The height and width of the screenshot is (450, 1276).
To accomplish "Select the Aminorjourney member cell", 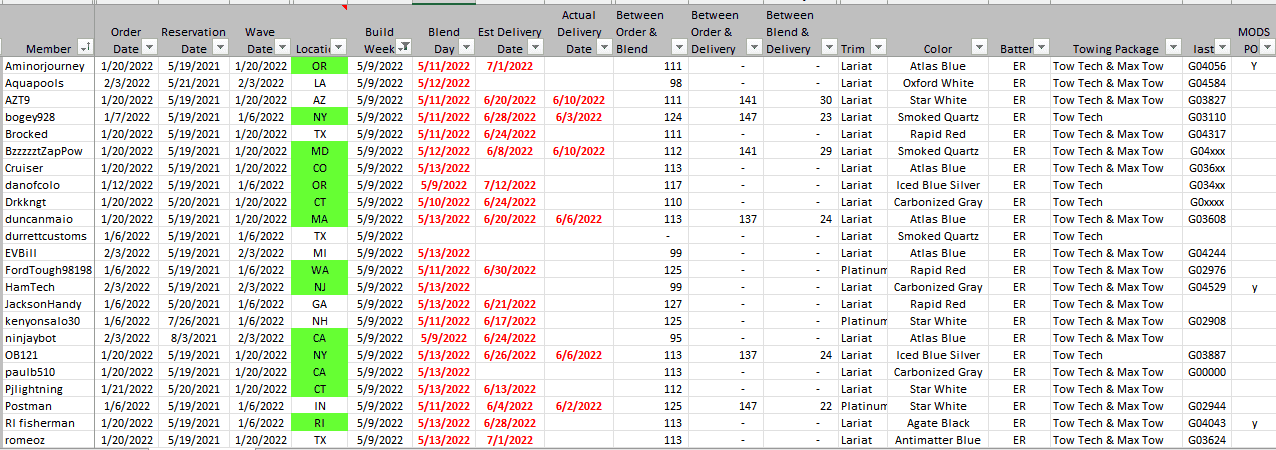I will pos(47,66).
